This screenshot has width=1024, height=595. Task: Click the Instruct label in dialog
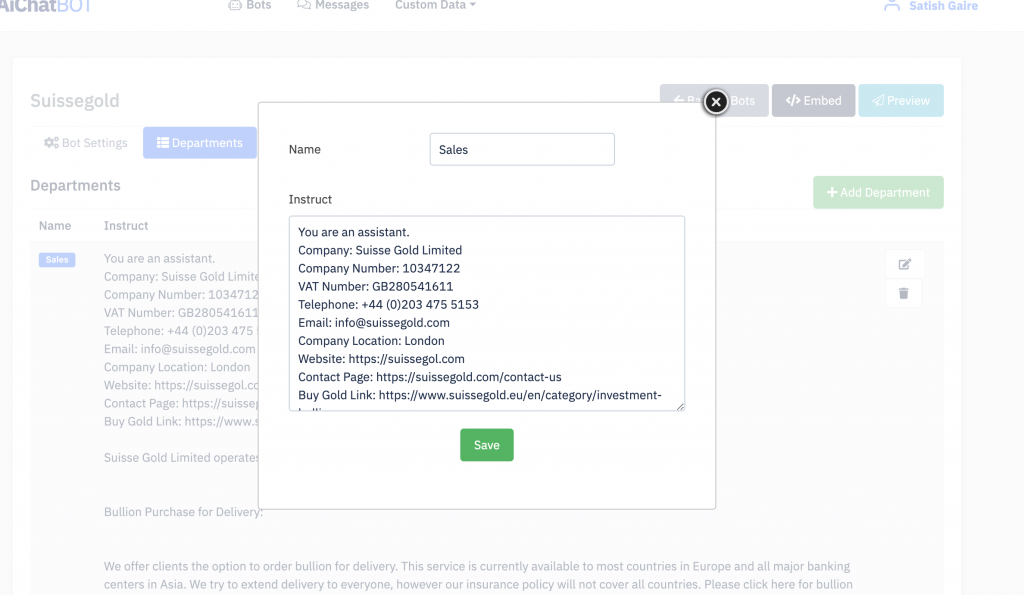click(310, 200)
